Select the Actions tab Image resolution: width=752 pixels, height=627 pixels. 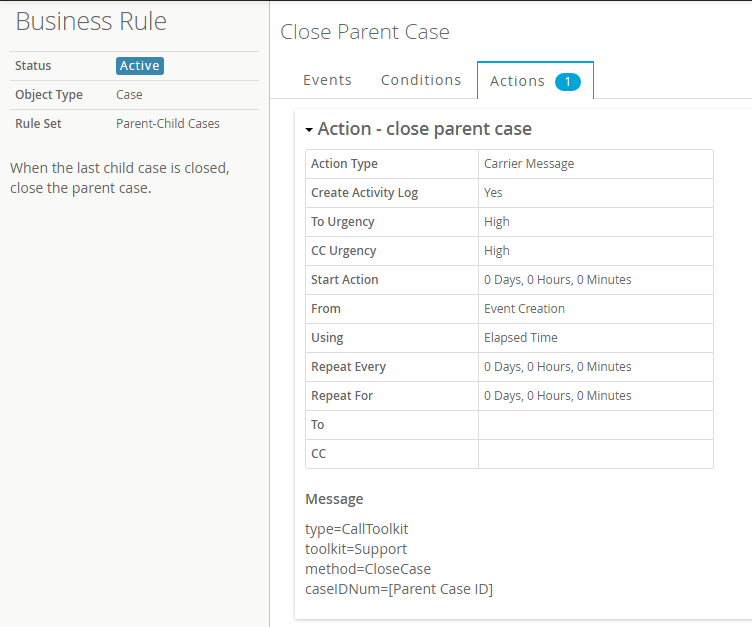pyautogui.click(x=517, y=81)
